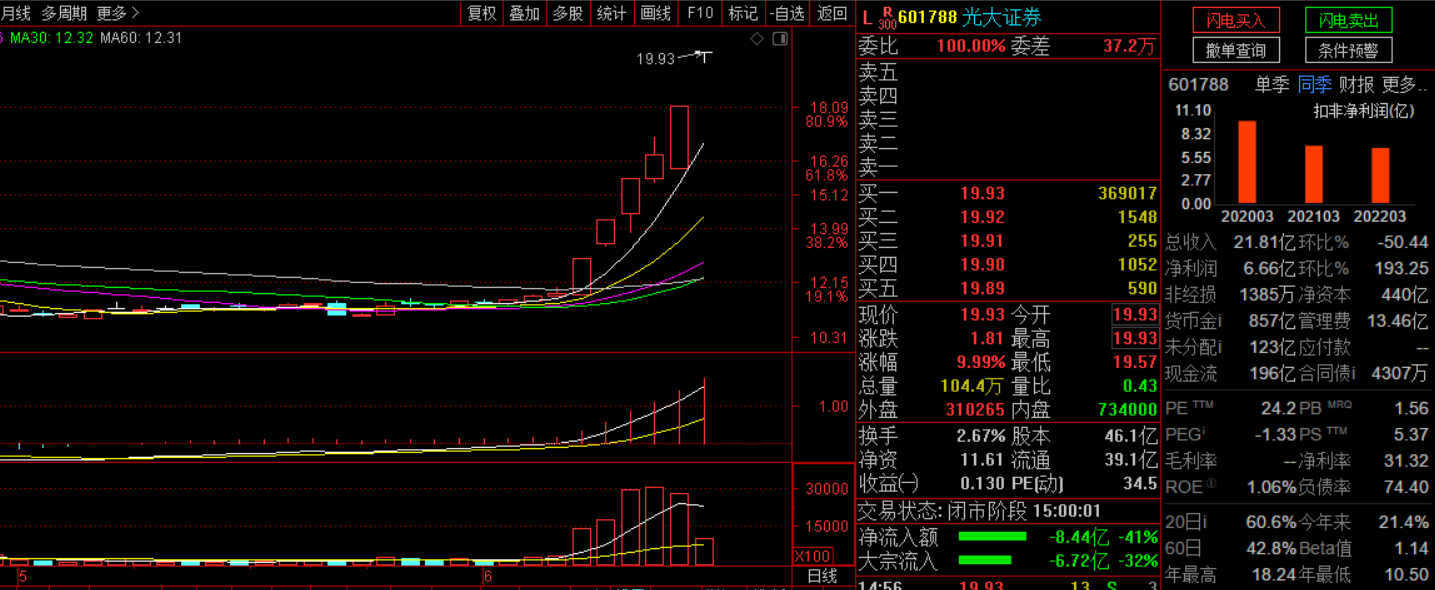1435x590 pixels.
Task: Click the PE TTM value 24.2
Action: tap(1279, 408)
